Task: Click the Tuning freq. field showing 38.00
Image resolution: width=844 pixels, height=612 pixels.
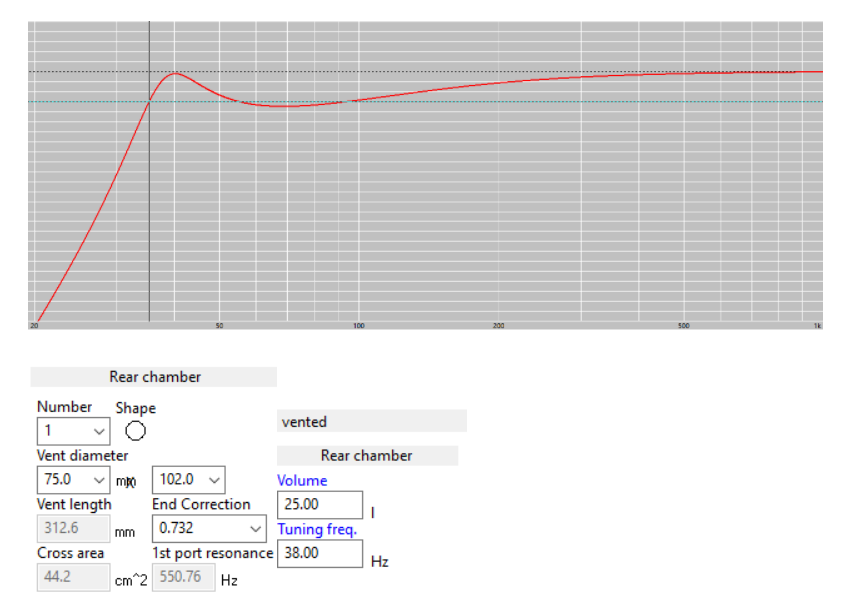Action: (x=319, y=553)
